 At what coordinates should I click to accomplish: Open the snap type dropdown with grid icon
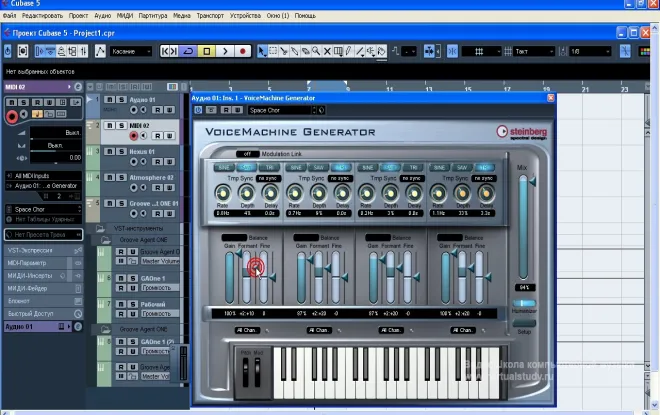click(x=481, y=51)
